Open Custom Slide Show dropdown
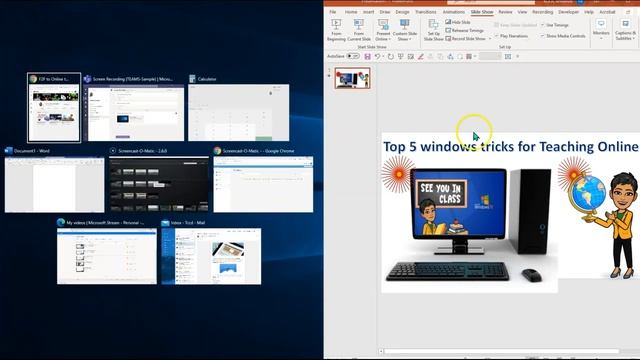 (404, 30)
